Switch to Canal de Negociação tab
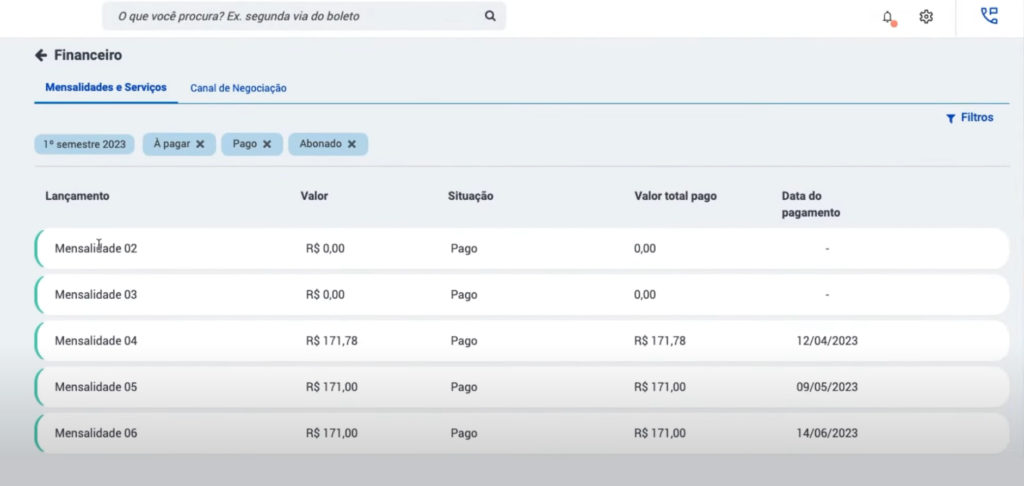The width and height of the screenshot is (1024, 486). pos(238,88)
